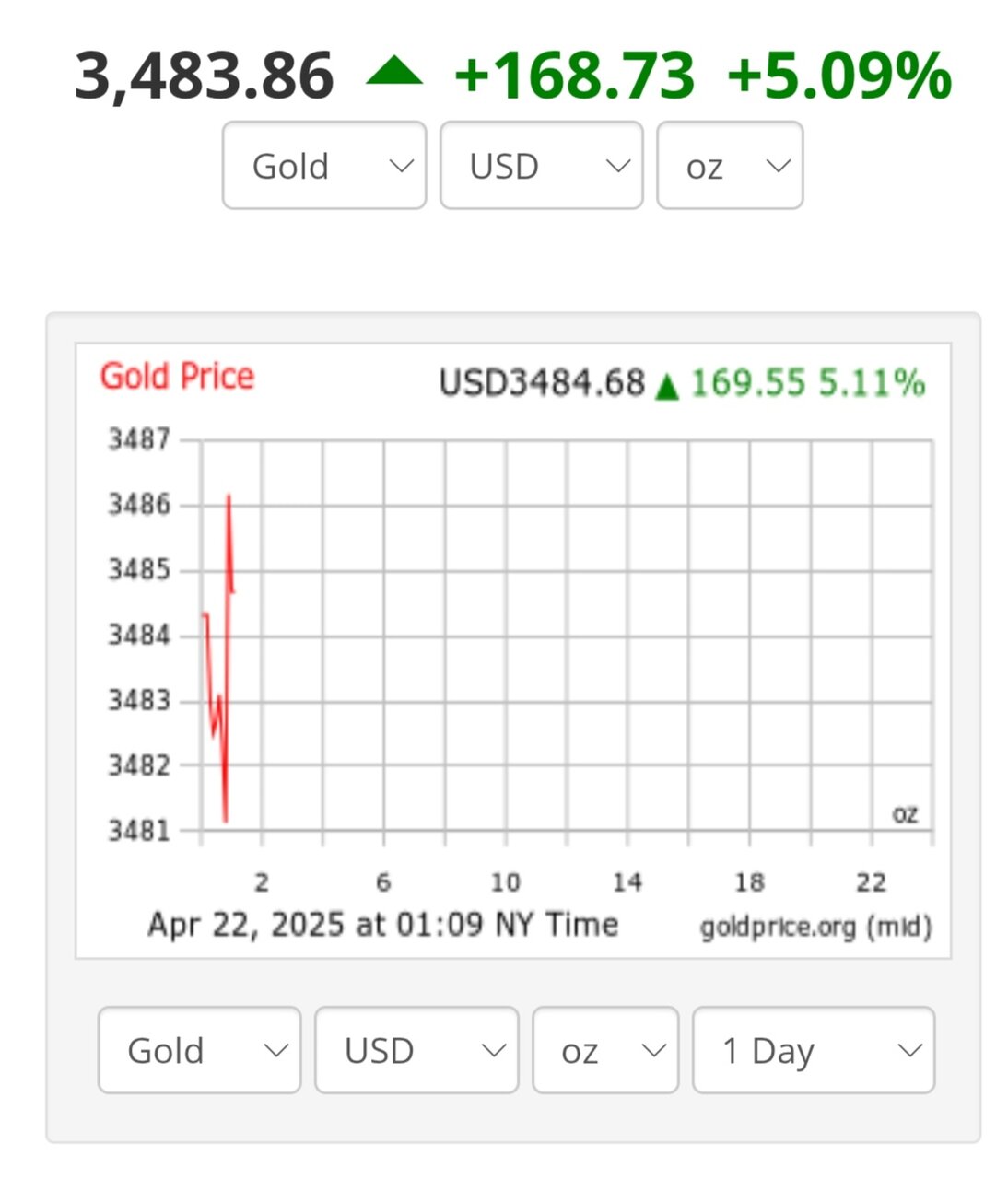
Task: Click the USD3484.68 chart price readout
Action: (x=542, y=382)
